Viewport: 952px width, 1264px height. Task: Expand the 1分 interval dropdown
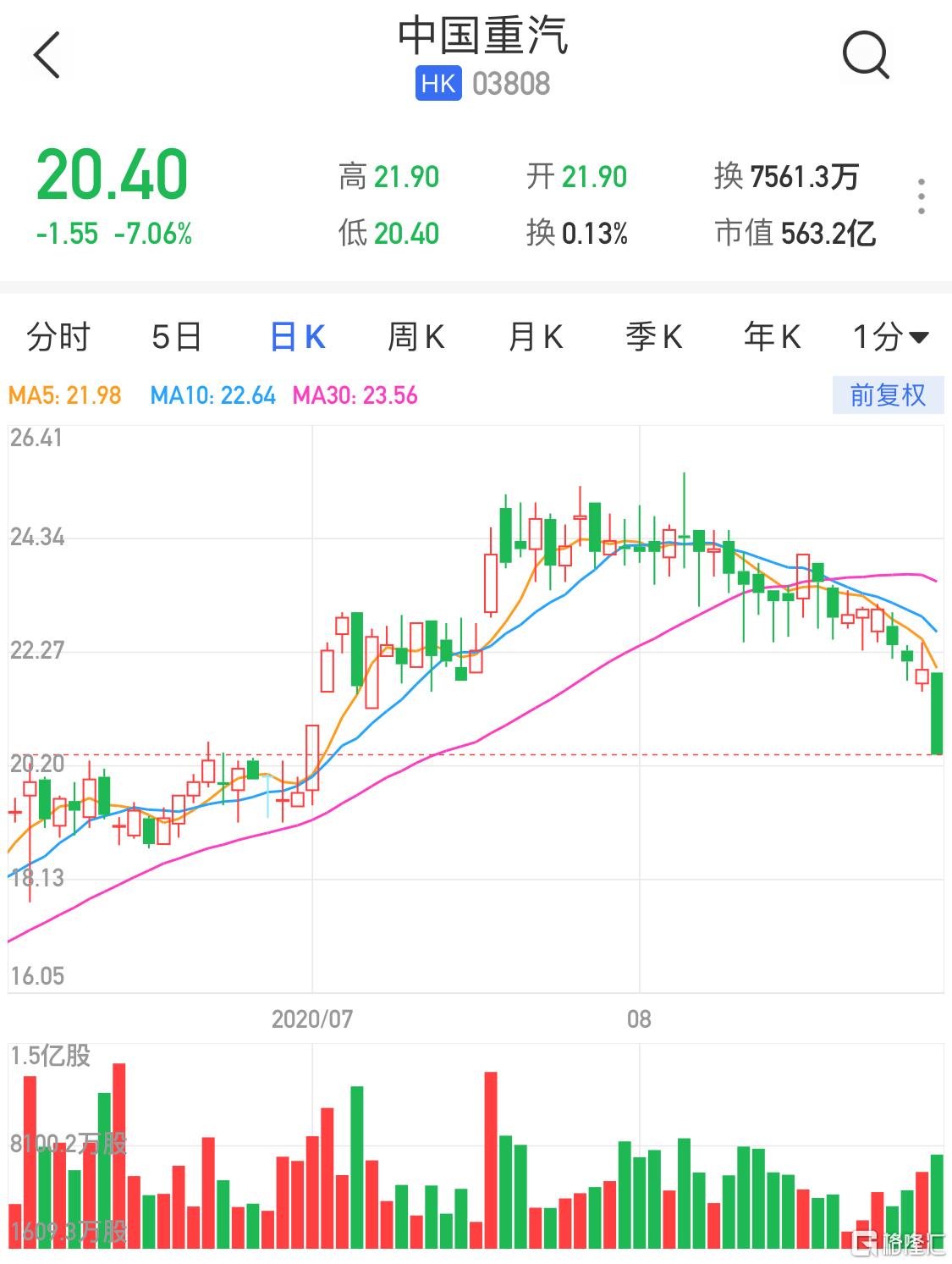890,337
